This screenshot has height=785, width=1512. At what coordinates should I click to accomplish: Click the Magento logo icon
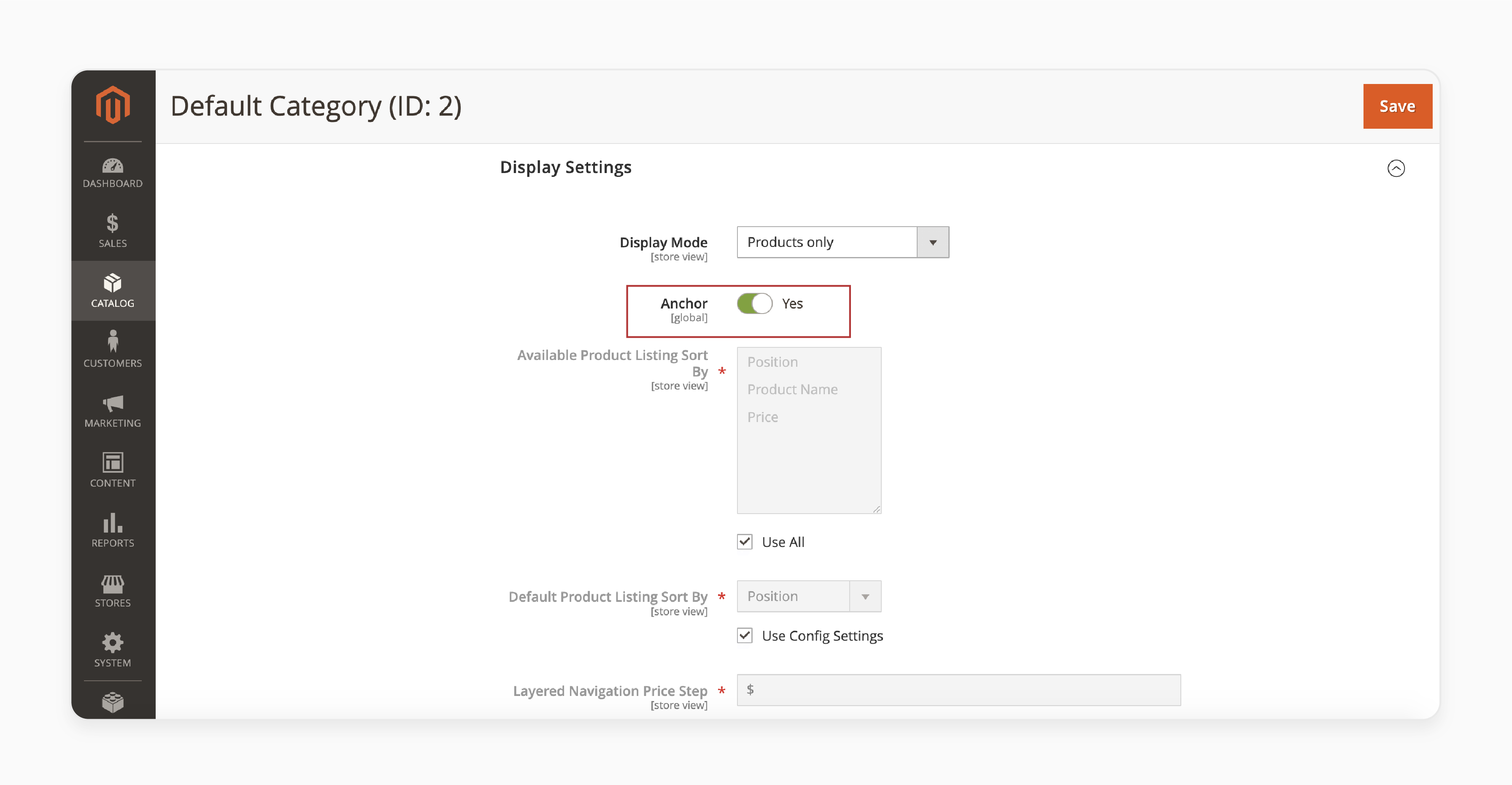[113, 106]
